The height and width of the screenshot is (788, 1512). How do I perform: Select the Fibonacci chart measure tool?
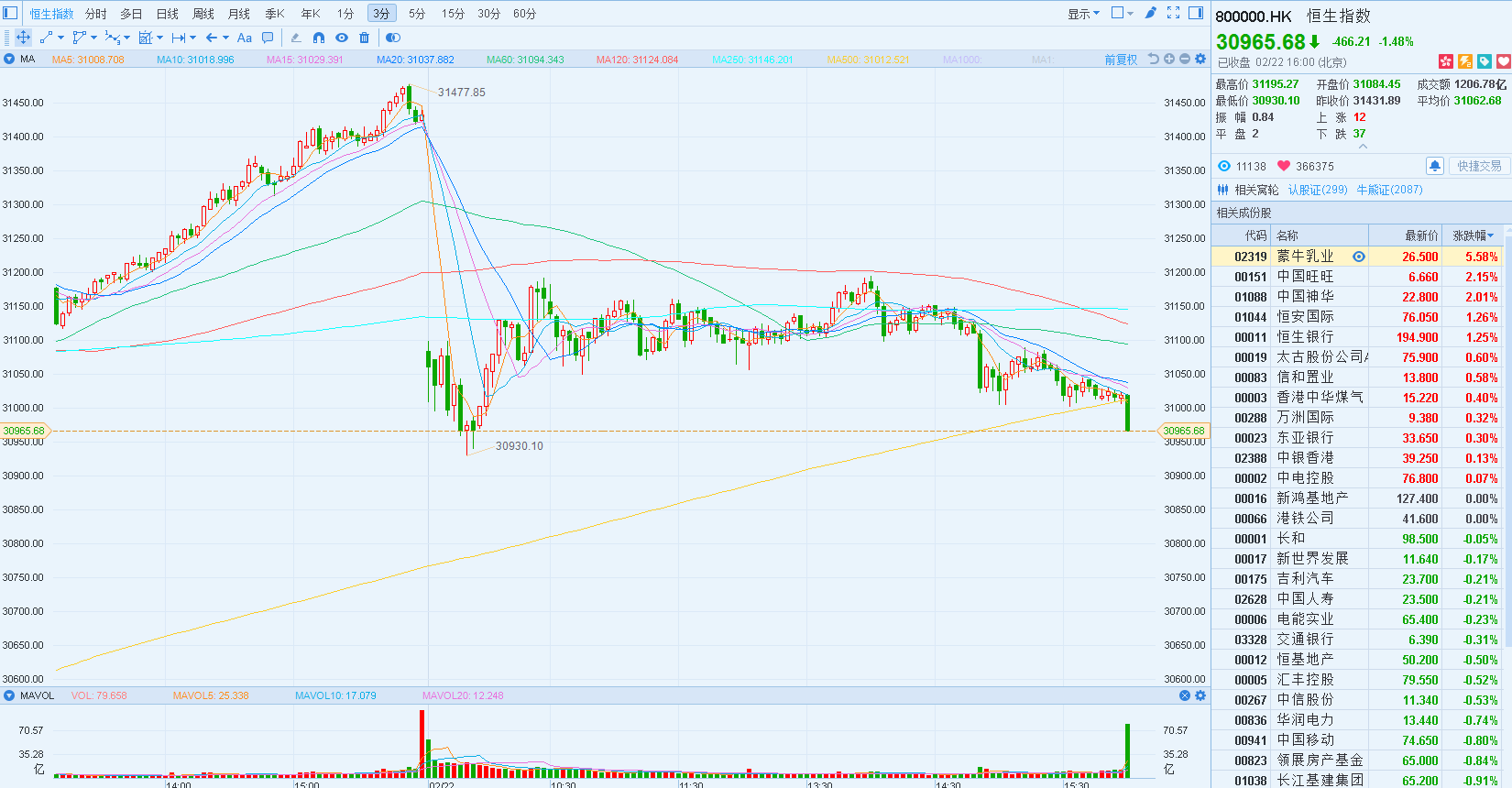click(x=145, y=38)
